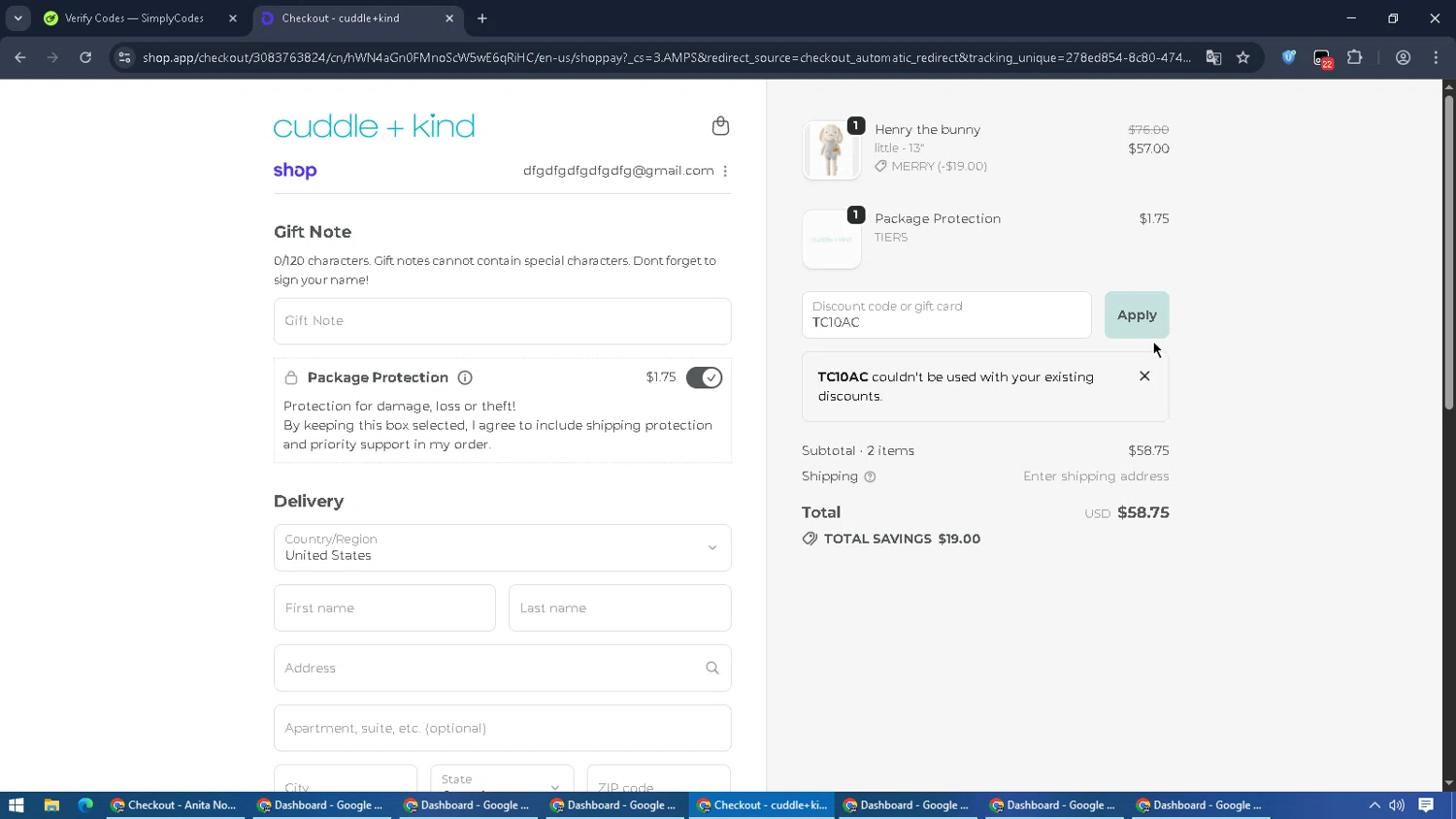Open File Explorer from the taskbar
This screenshot has width=1456, height=819.
(51, 804)
